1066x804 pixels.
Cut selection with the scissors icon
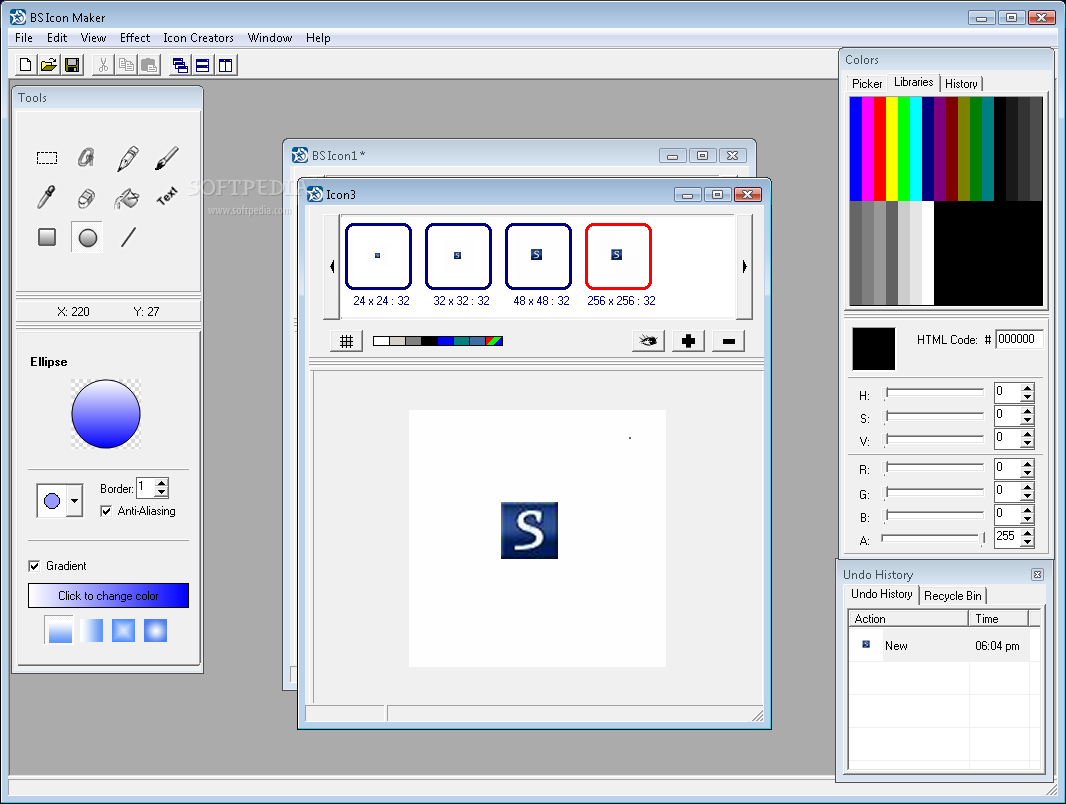[103, 65]
